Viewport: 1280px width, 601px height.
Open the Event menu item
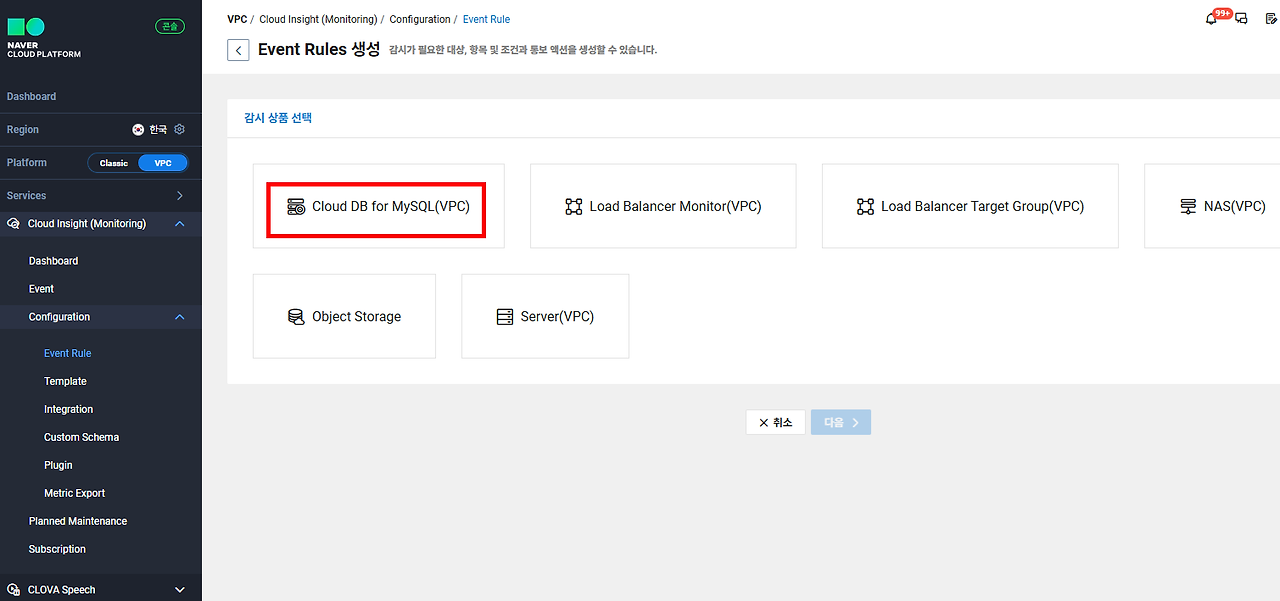point(41,289)
